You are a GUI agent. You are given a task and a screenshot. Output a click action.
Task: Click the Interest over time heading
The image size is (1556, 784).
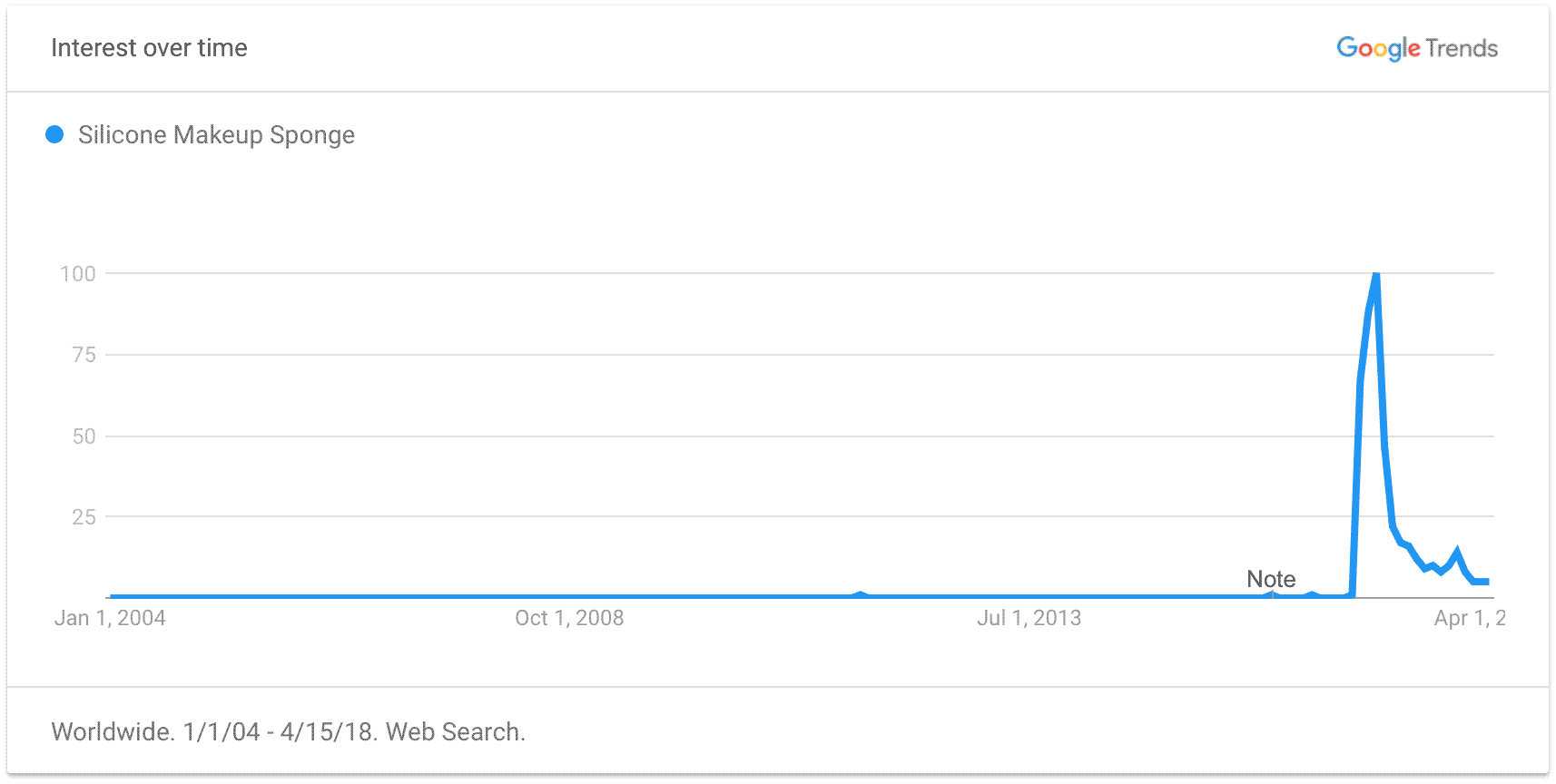(149, 48)
